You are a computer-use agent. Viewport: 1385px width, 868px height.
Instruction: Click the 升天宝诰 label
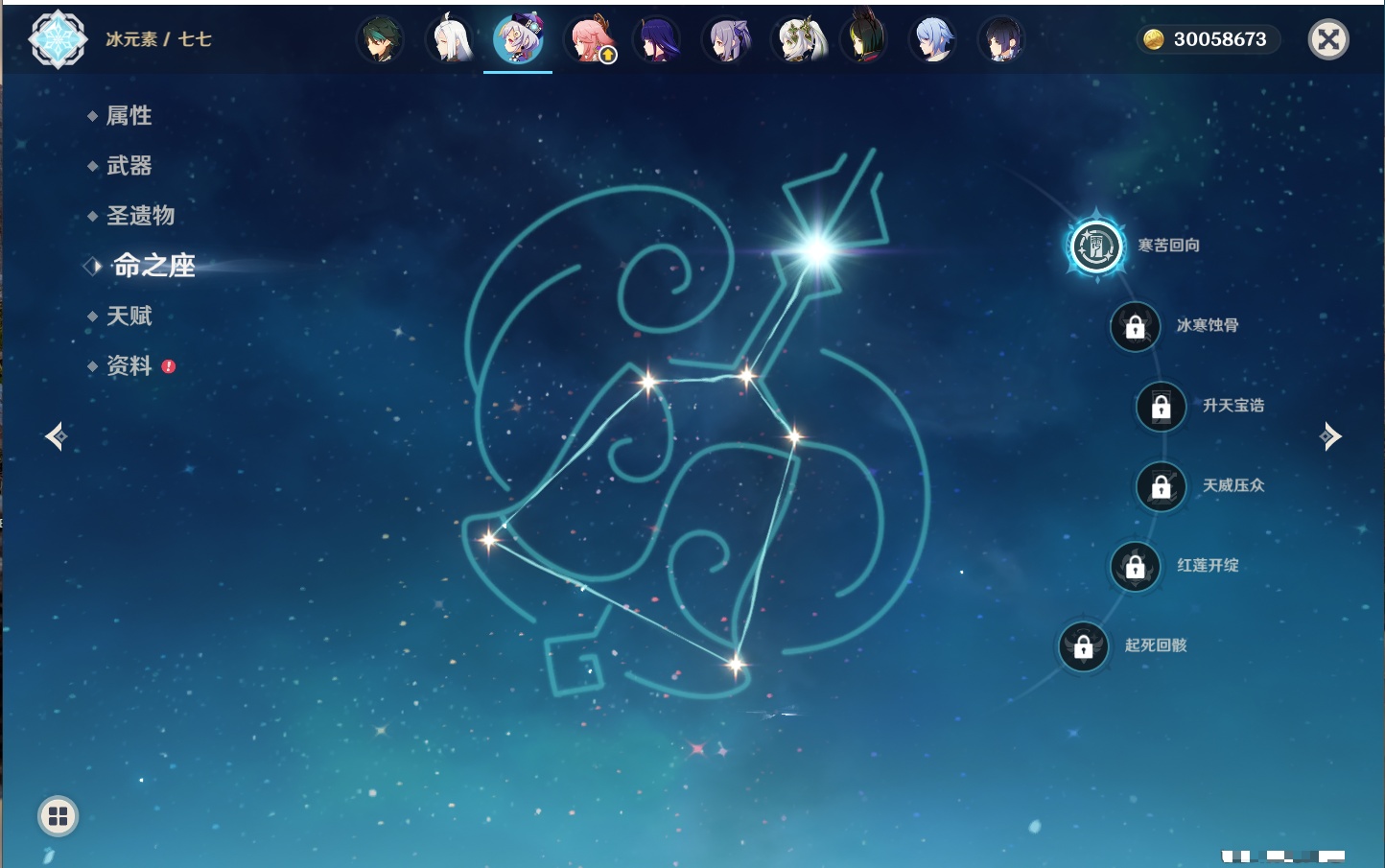coord(1233,406)
